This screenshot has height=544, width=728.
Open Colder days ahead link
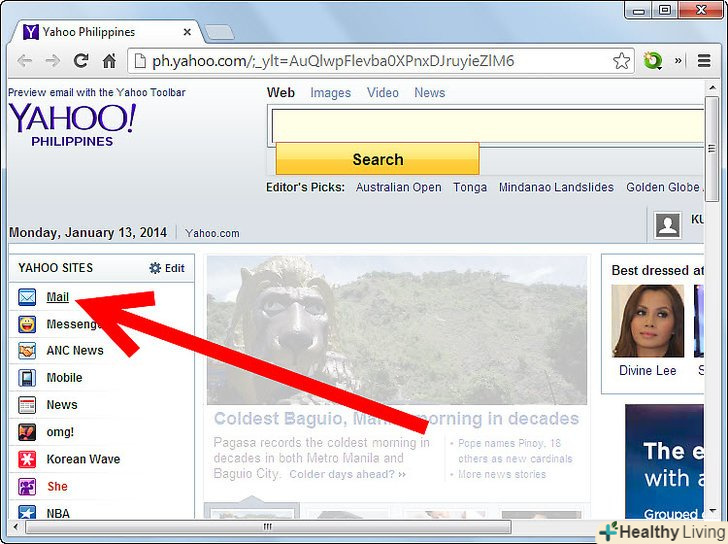pos(347,474)
